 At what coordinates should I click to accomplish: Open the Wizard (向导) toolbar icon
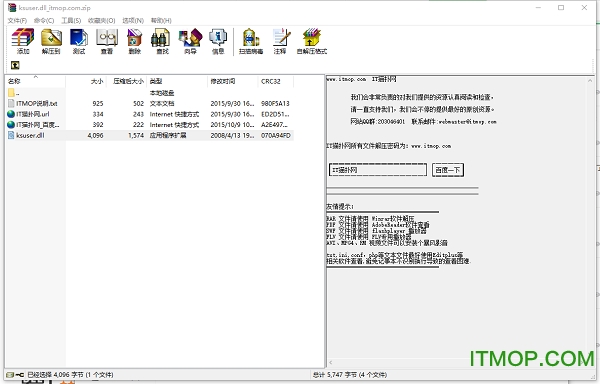[x=190, y=41]
